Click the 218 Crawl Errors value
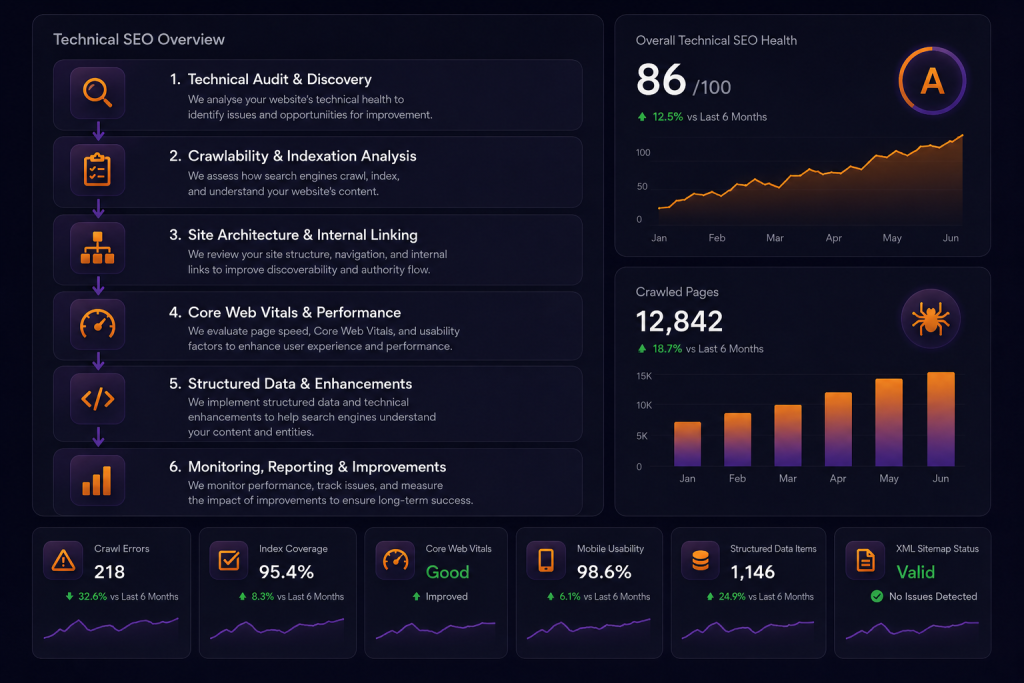Viewport: 1024px width, 683px height. point(109,572)
